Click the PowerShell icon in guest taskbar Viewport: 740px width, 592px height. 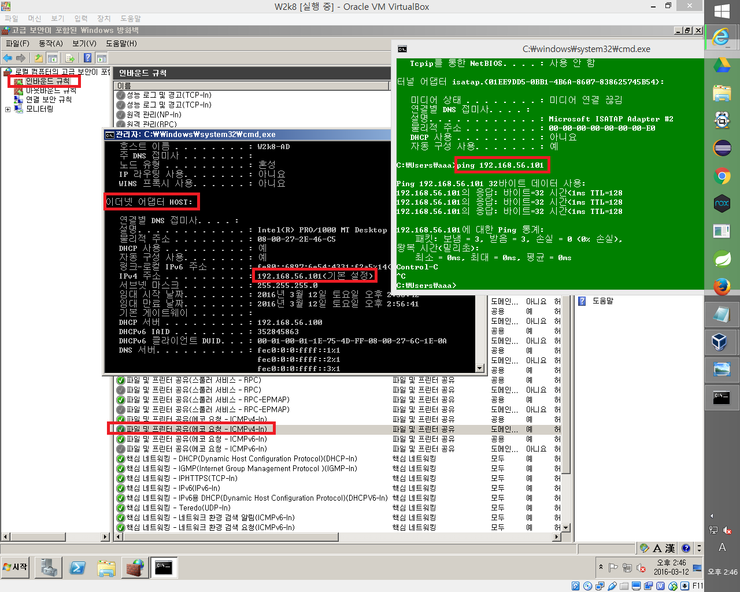pyautogui.click(x=76, y=568)
